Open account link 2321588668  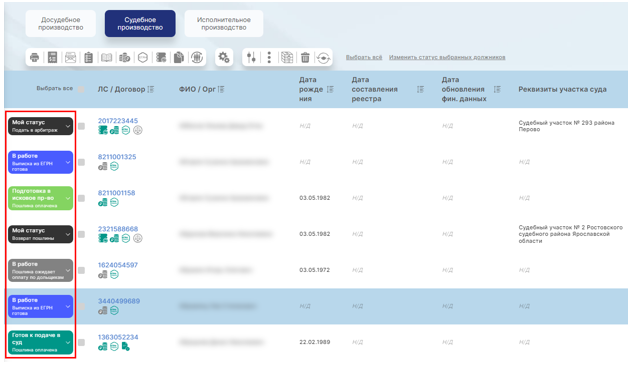coord(118,229)
